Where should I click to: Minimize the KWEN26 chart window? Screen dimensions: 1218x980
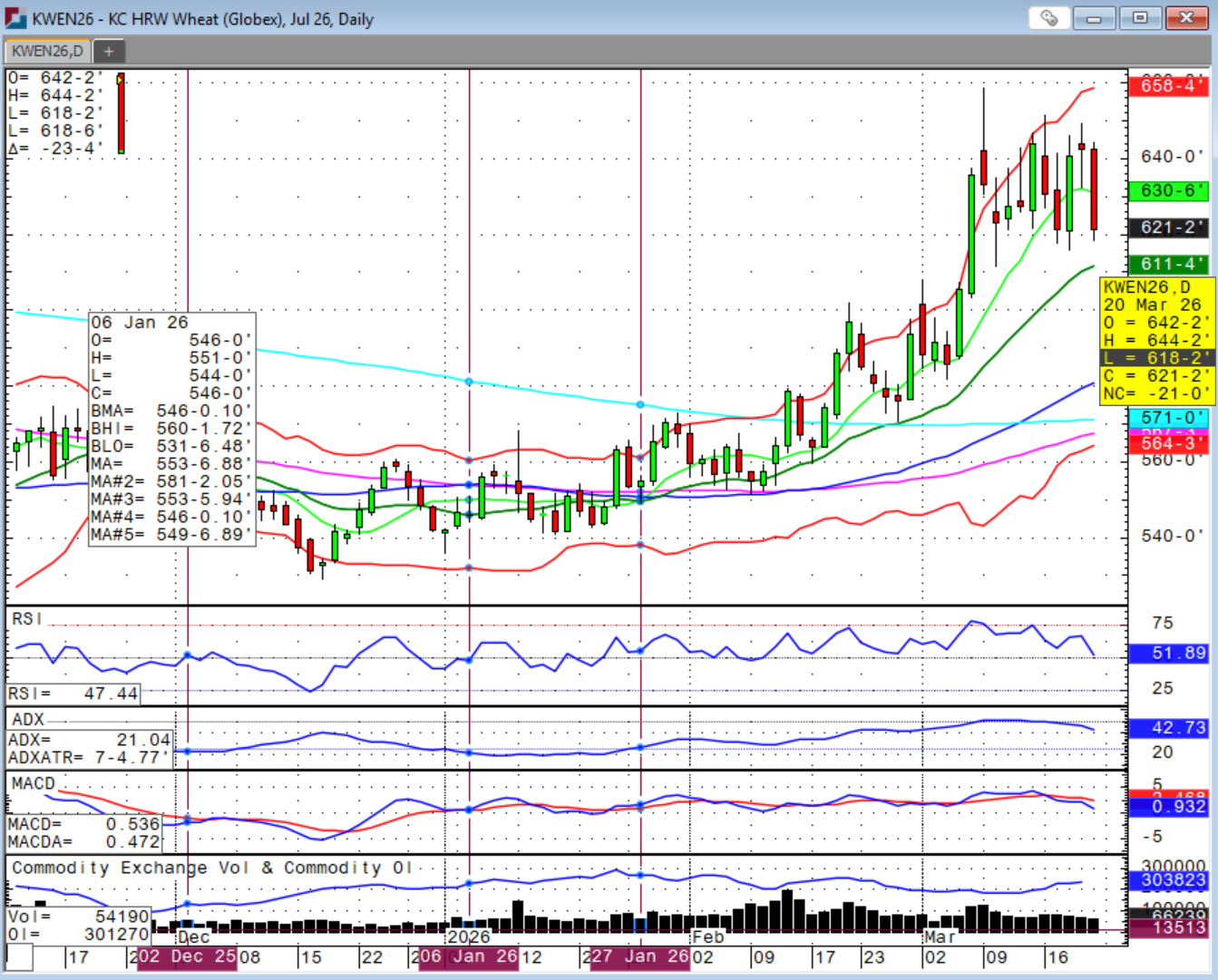pyautogui.click(x=1094, y=18)
